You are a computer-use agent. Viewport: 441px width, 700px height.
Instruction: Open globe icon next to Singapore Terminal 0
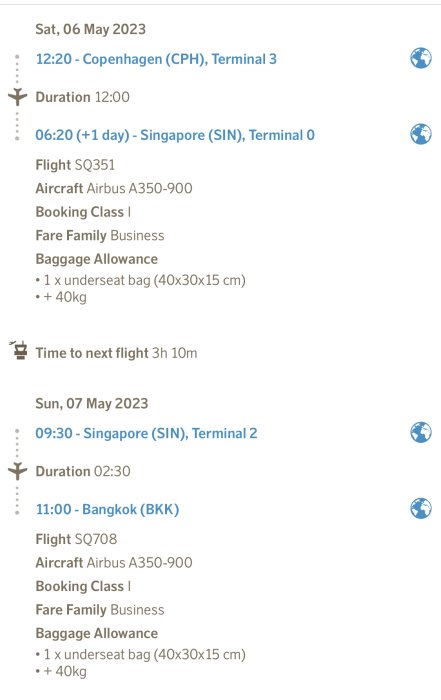420,134
